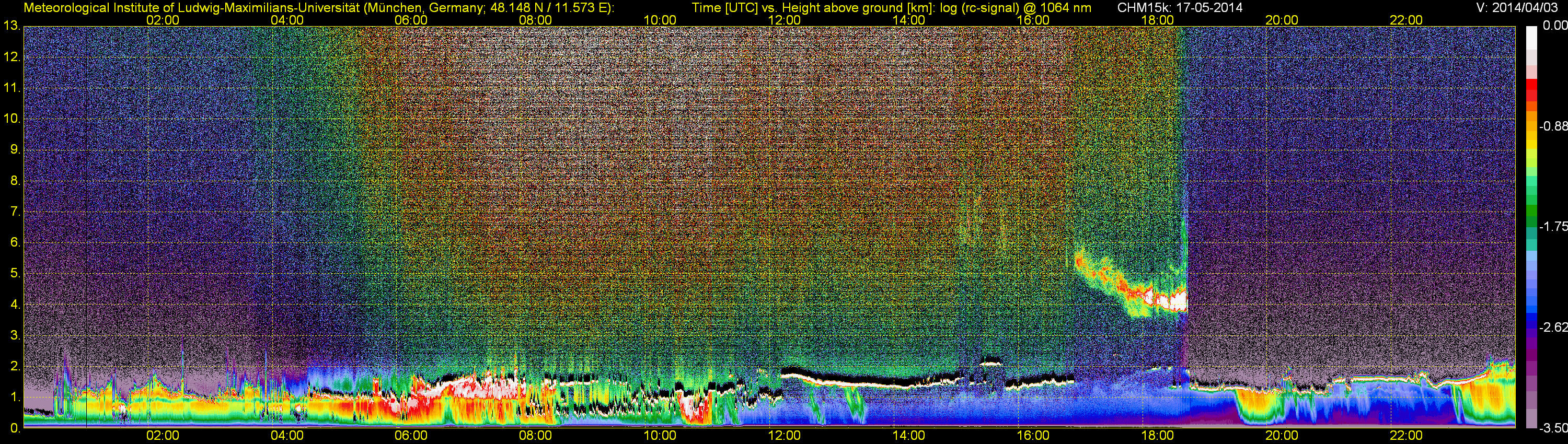
Task: Click the 9 km label on the height axis
Action: [15, 149]
